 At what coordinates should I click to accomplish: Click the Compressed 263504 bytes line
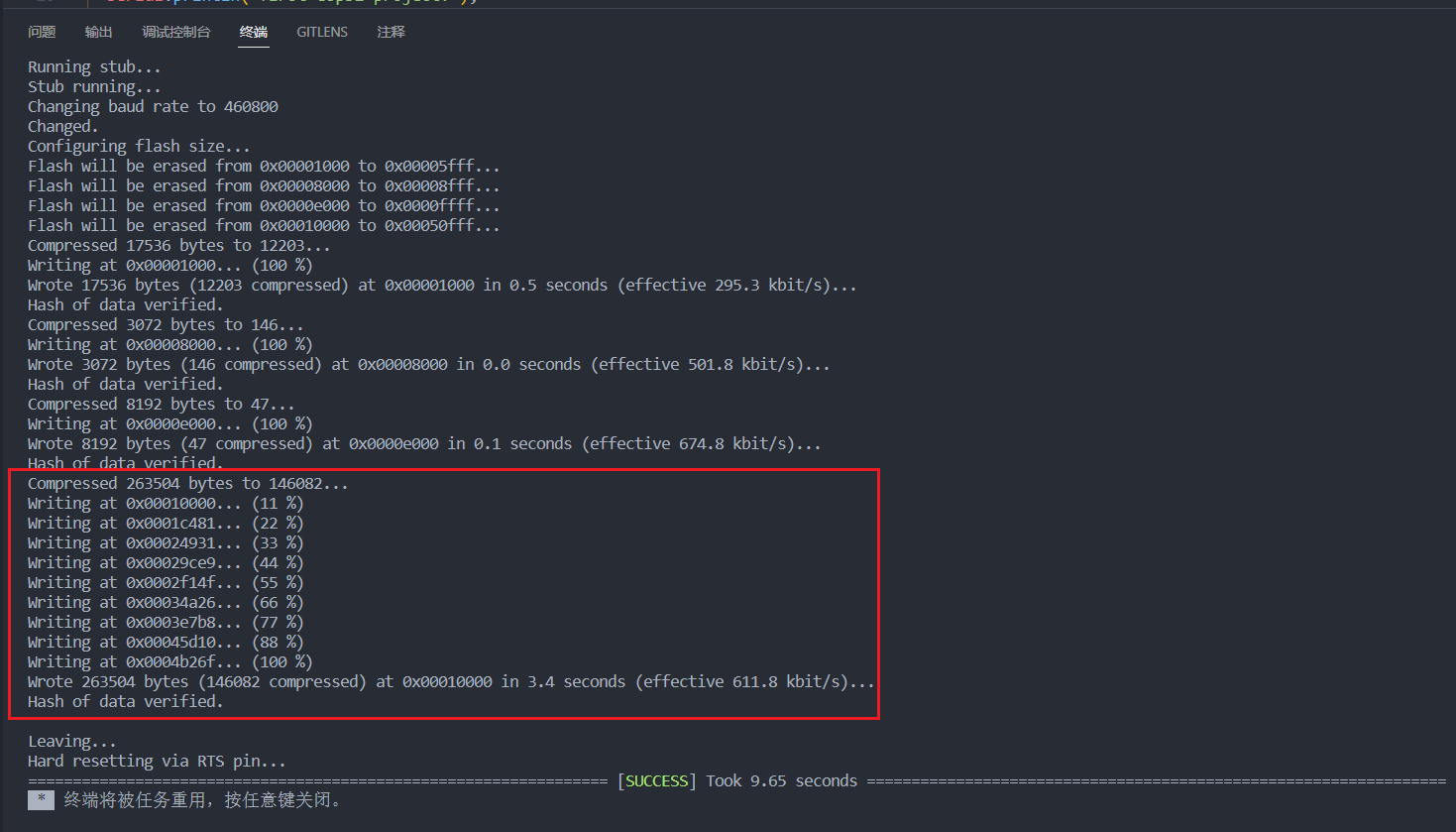186,483
